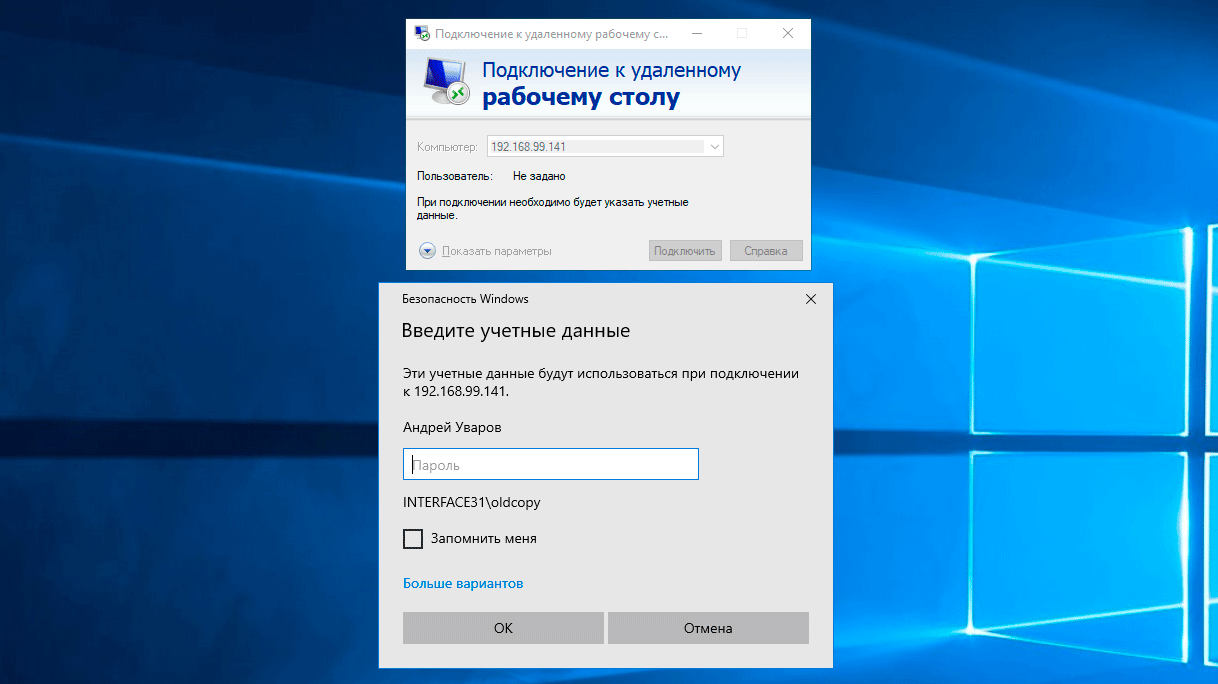
Task: Click the grayed Подключить button
Action: click(x=685, y=251)
